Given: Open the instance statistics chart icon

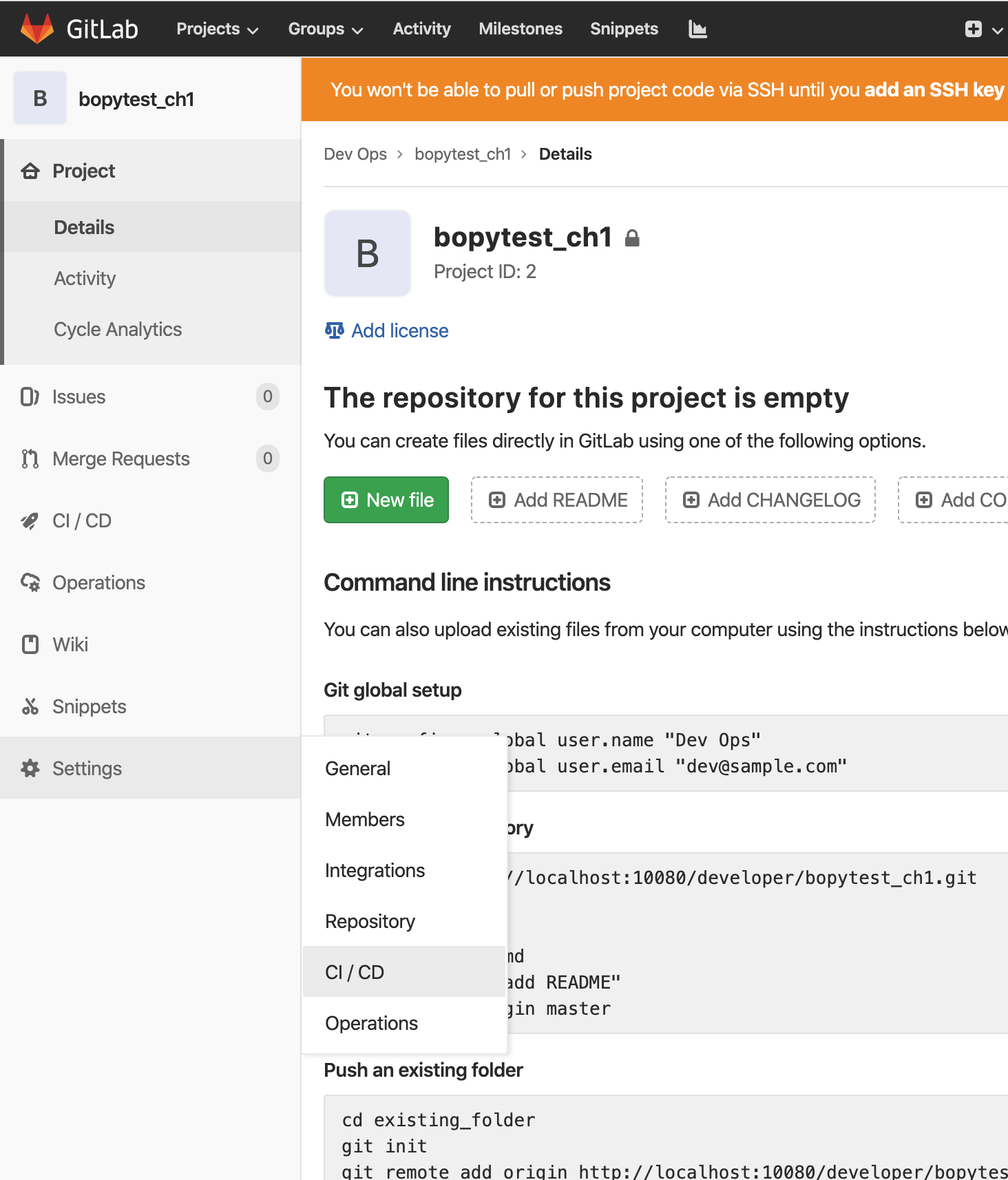Looking at the screenshot, I should pos(697,29).
